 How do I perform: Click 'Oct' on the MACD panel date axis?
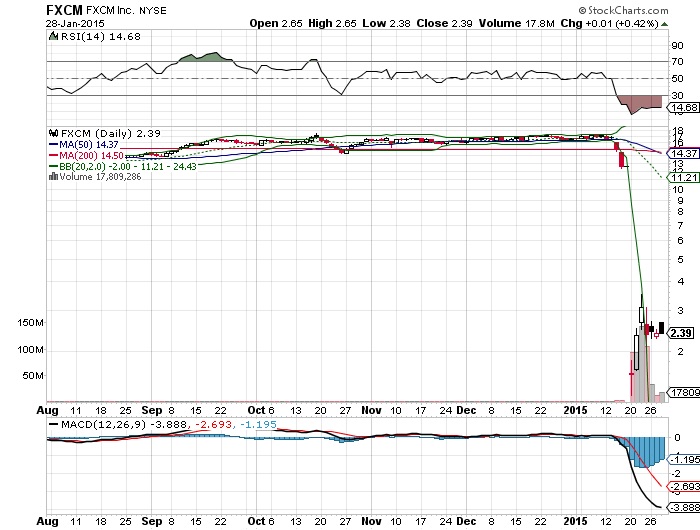tap(257, 521)
